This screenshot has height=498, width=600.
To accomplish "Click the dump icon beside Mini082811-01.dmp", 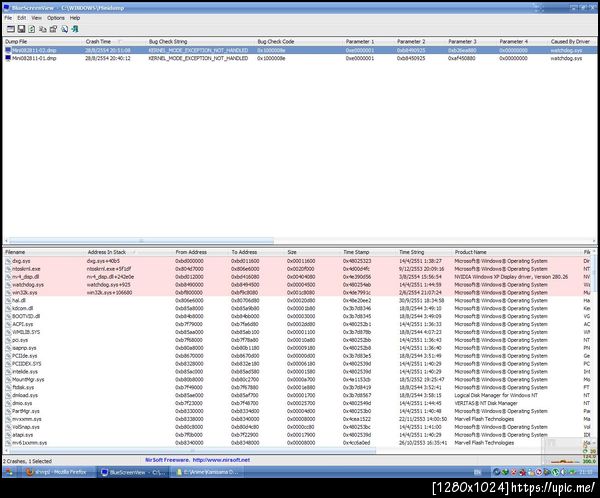I will (x=8, y=58).
